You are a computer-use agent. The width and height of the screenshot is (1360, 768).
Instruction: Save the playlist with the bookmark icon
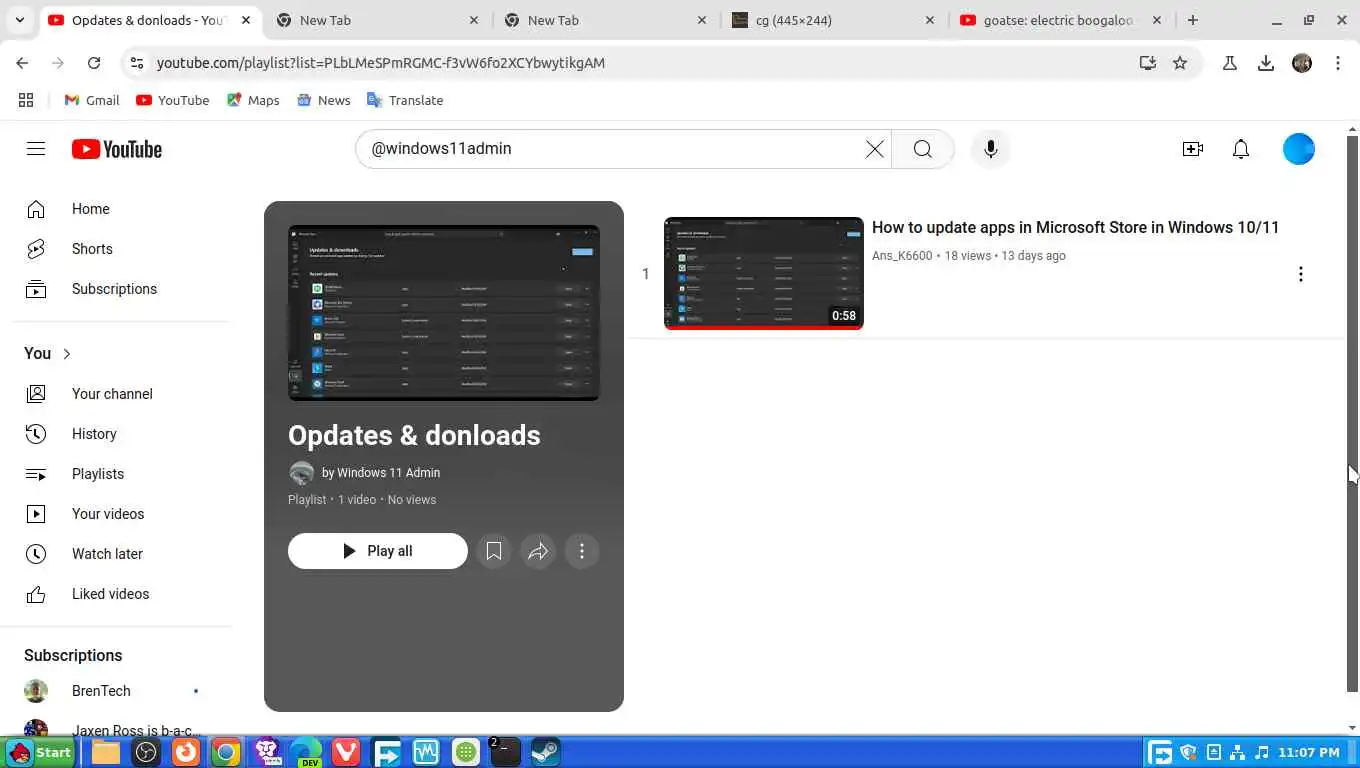(494, 551)
